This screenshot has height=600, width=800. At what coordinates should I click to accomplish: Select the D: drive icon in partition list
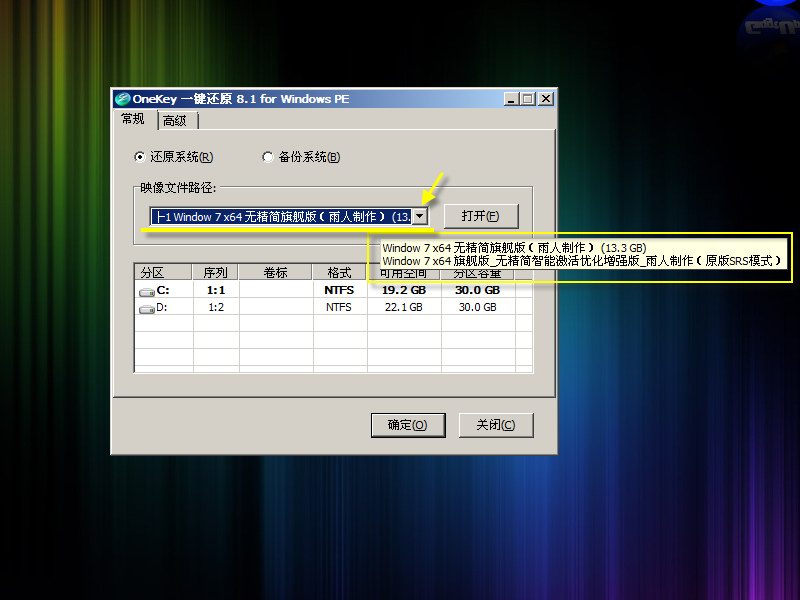pos(147,308)
